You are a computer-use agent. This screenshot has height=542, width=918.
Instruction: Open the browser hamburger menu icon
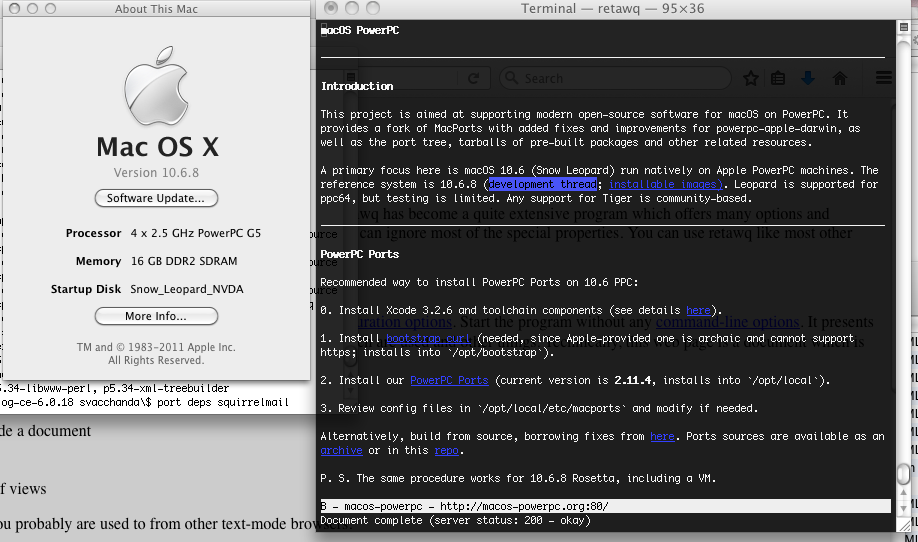point(883,78)
